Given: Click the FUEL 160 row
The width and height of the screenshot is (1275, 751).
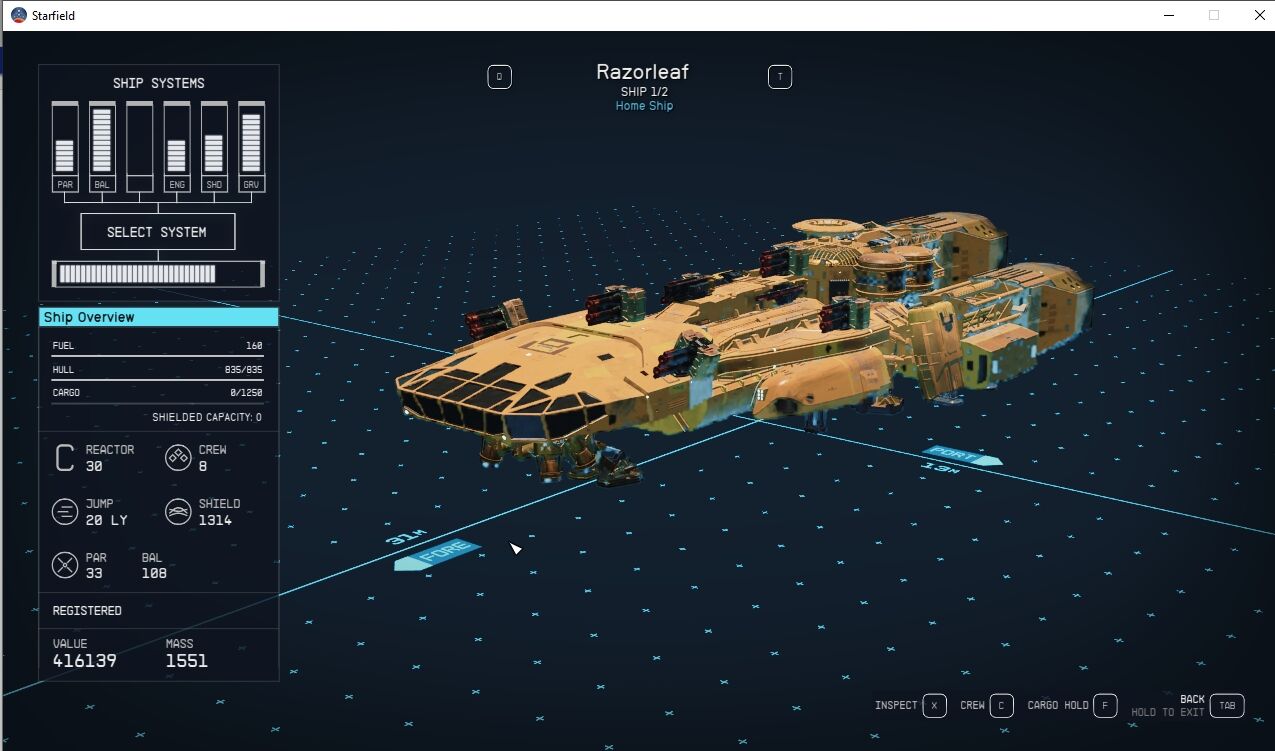Looking at the screenshot, I should click(x=158, y=346).
